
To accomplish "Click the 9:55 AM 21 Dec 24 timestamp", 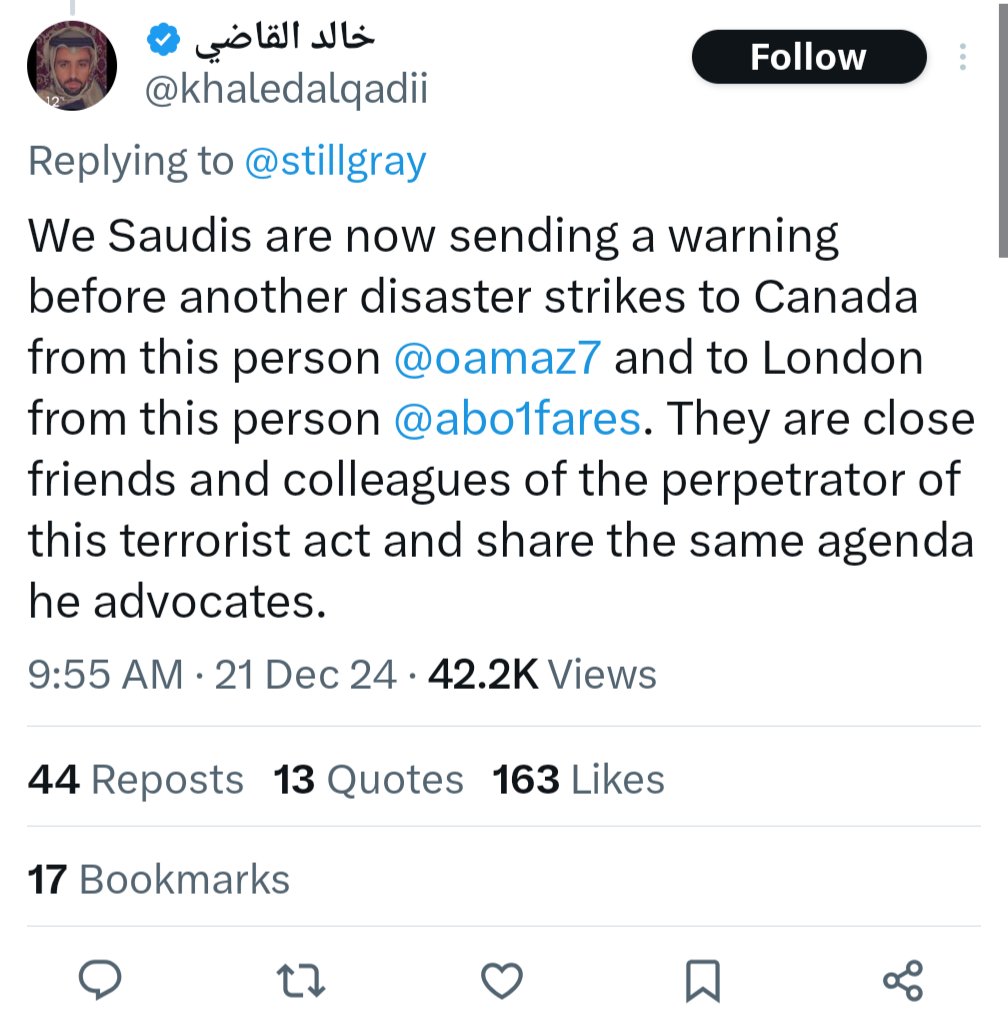I will coord(212,675).
